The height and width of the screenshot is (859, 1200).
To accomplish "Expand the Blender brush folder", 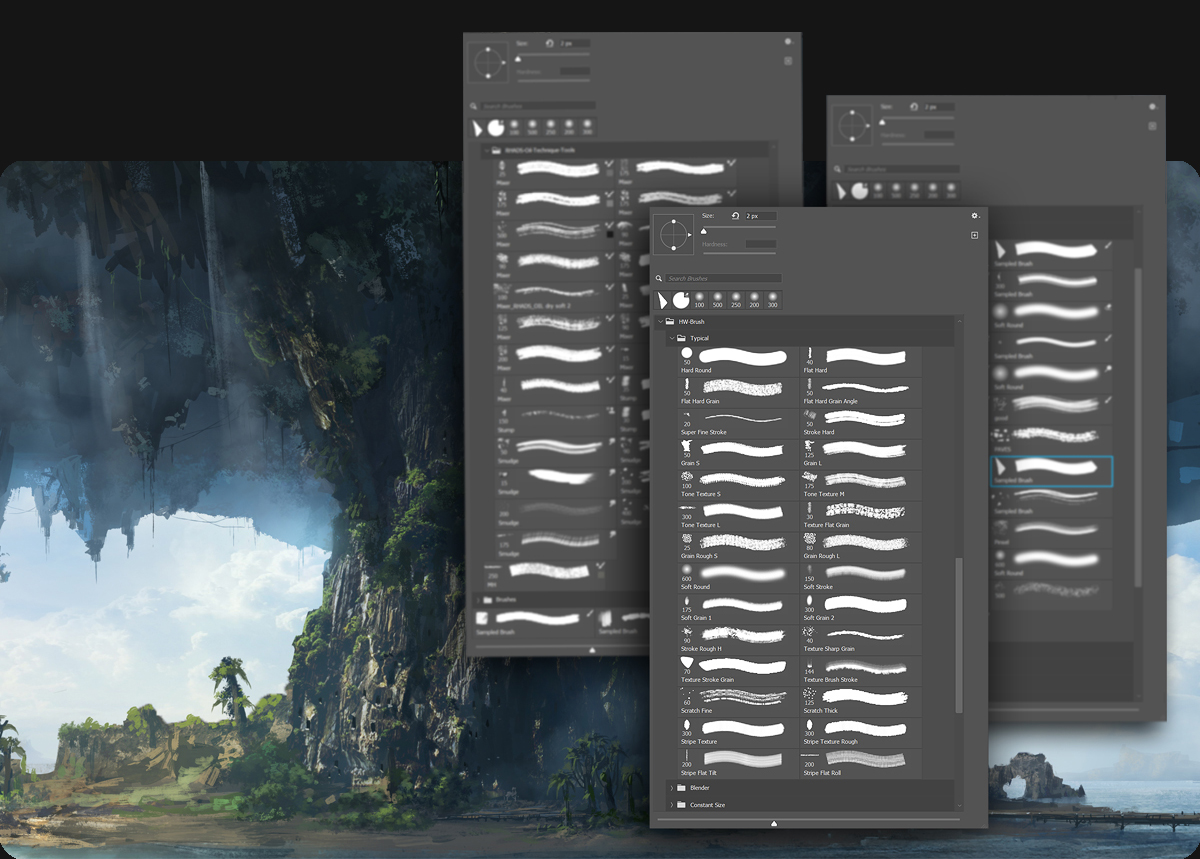I will point(671,788).
